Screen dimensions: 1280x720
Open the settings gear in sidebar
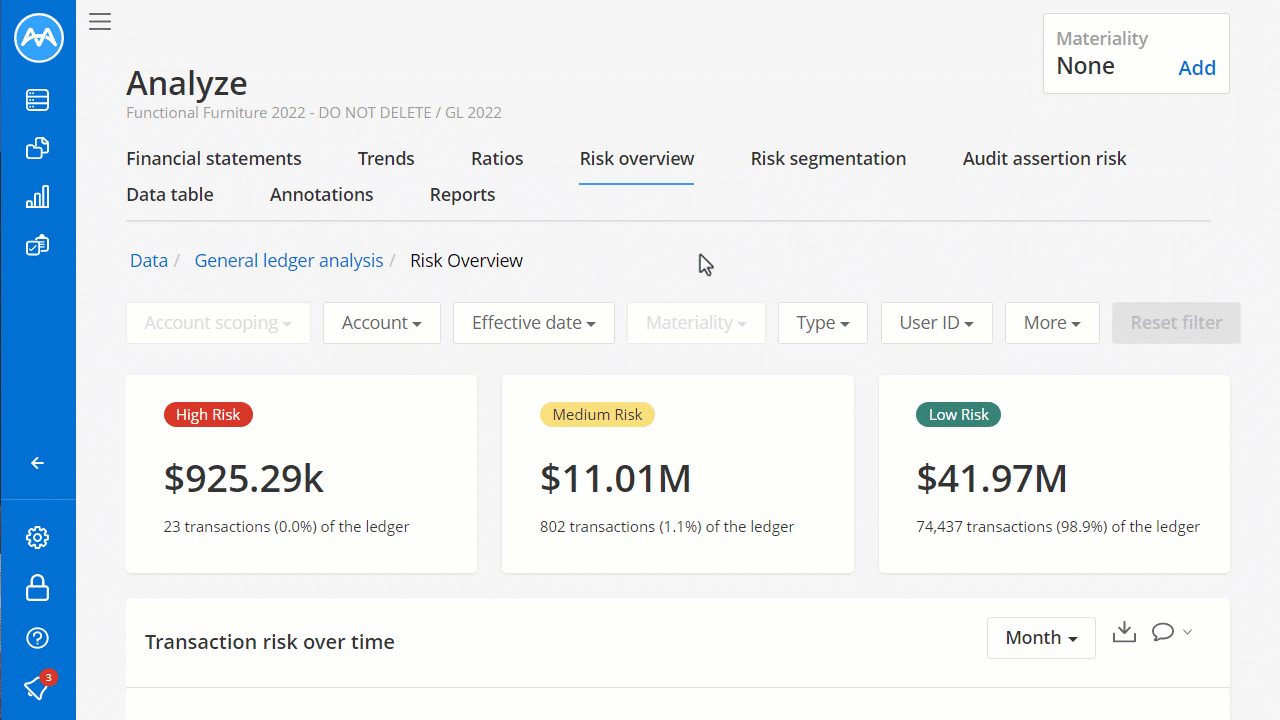click(x=38, y=538)
